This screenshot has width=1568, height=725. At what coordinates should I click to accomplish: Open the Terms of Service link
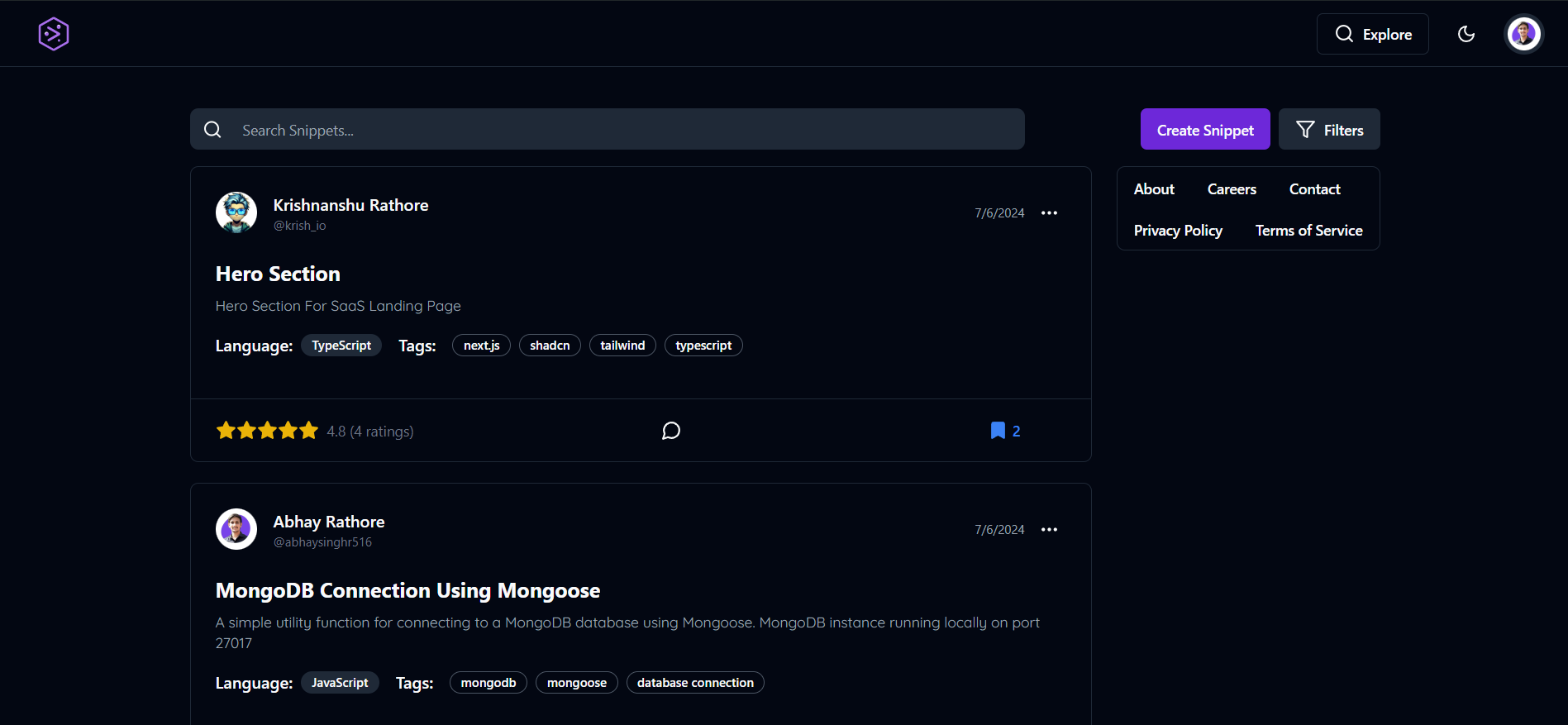[x=1308, y=231]
